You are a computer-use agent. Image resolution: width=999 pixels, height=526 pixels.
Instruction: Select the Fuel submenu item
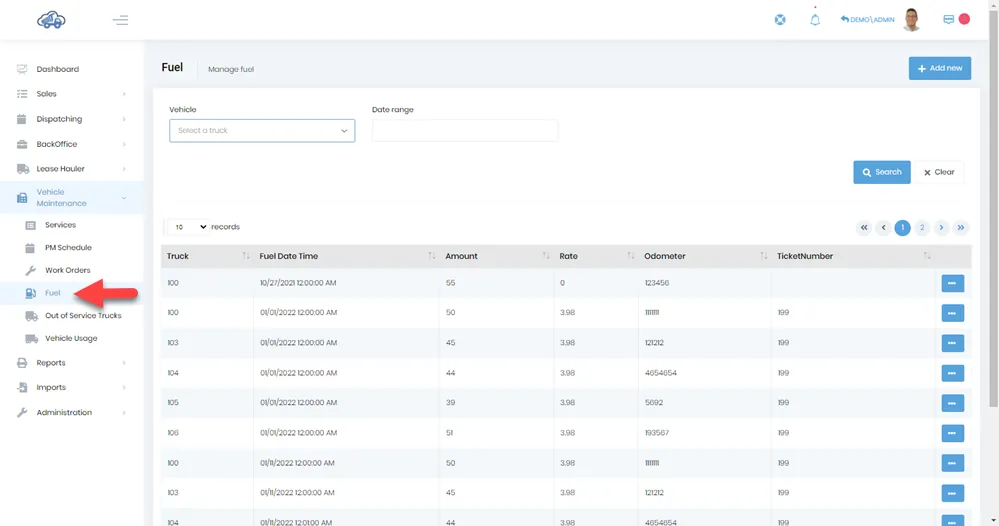(x=52, y=293)
